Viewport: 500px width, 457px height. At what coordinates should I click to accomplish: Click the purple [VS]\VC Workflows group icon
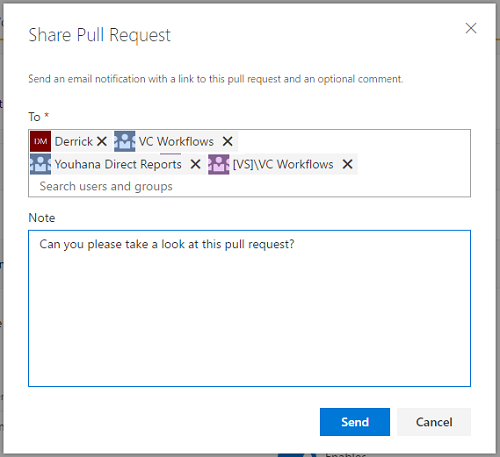click(x=219, y=164)
